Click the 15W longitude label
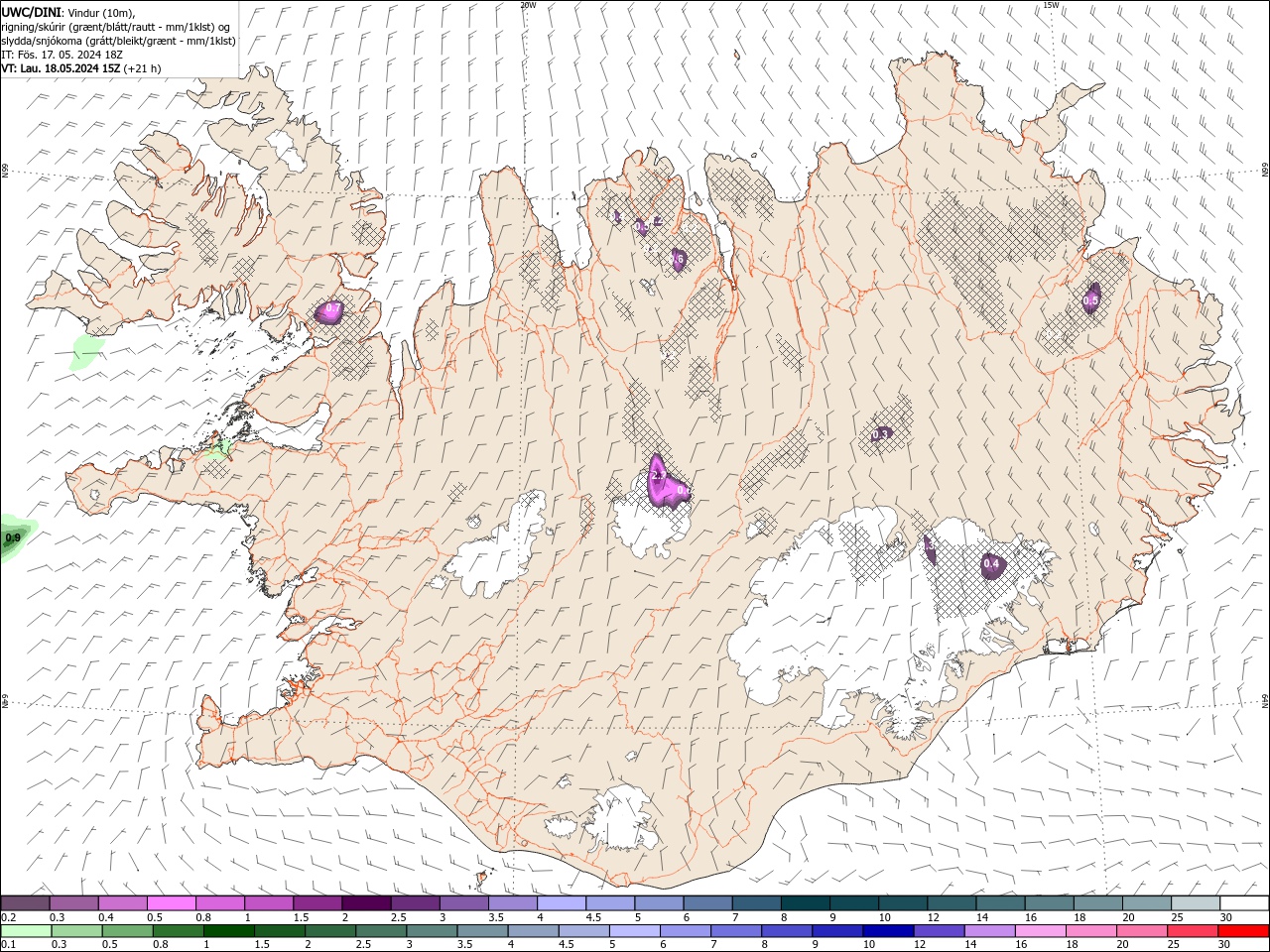 (1051, 5)
